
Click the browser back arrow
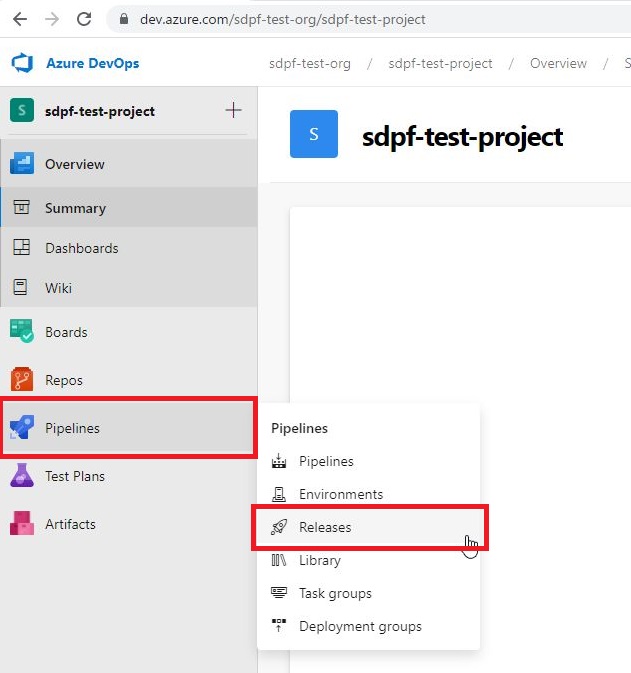[x=20, y=19]
